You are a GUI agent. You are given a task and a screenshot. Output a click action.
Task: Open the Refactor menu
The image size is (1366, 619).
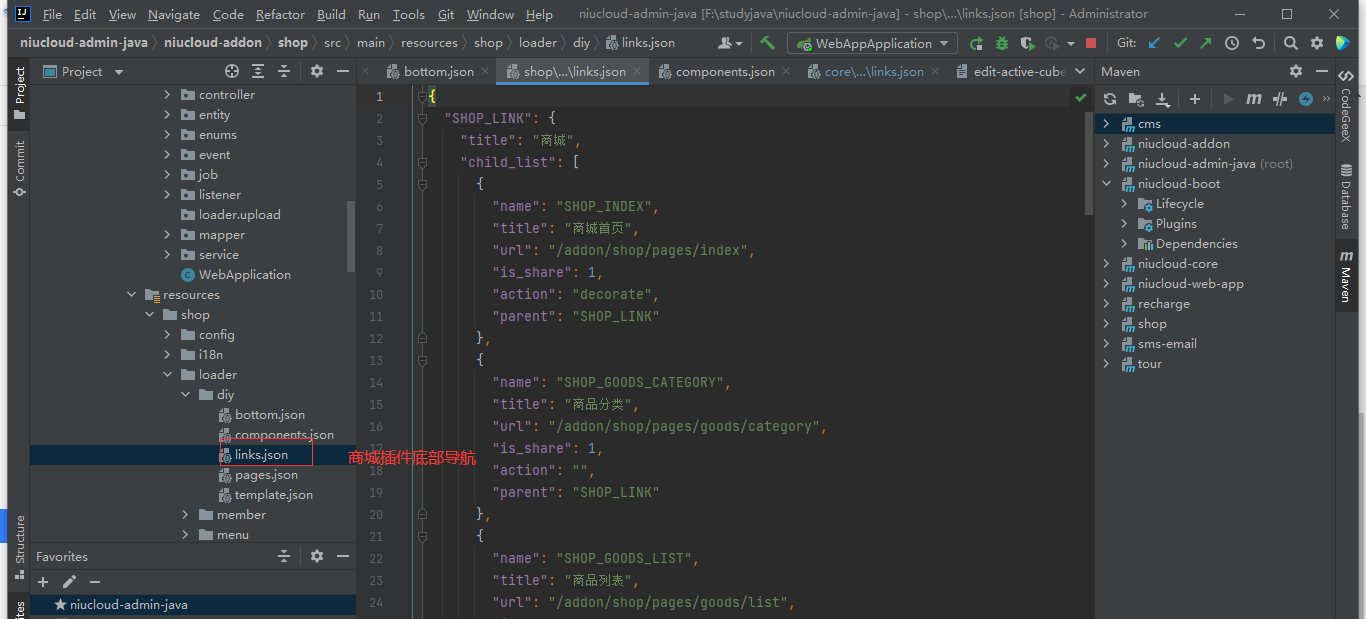pos(280,14)
